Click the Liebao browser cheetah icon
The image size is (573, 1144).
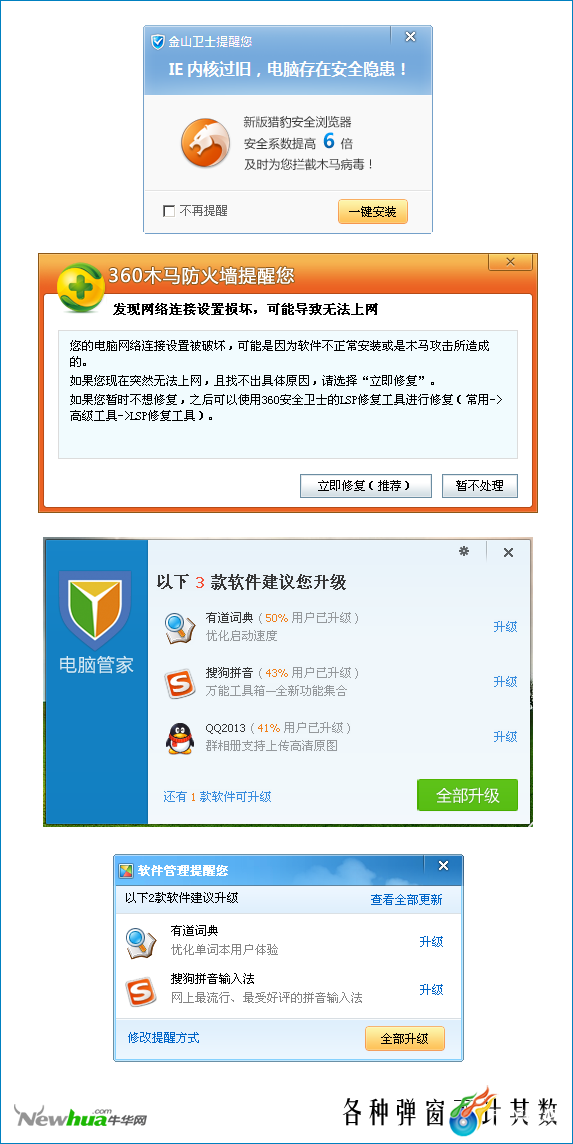[205, 142]
